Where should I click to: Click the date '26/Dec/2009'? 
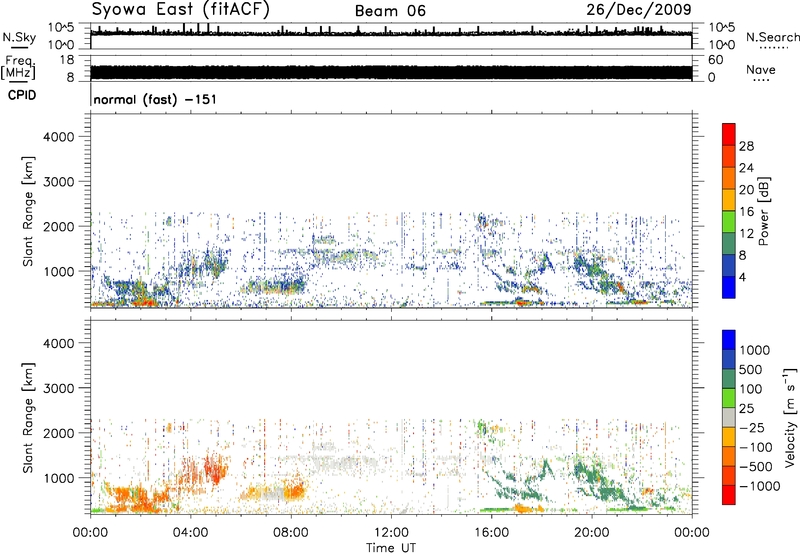639,9
